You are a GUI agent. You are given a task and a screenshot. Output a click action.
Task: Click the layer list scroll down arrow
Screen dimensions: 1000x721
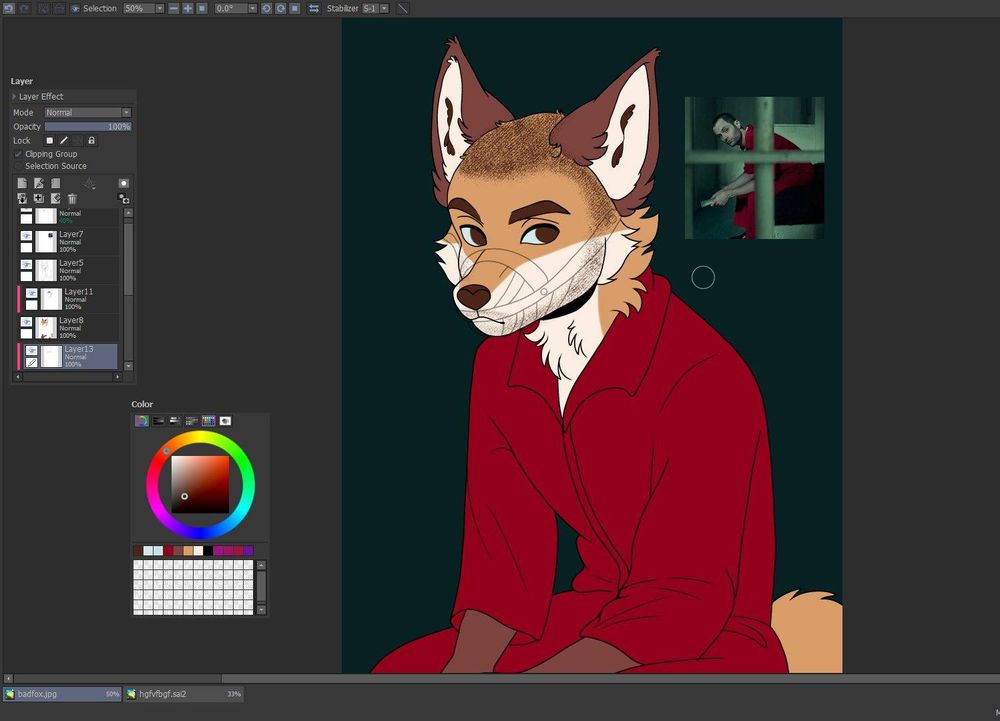(128, 366)
